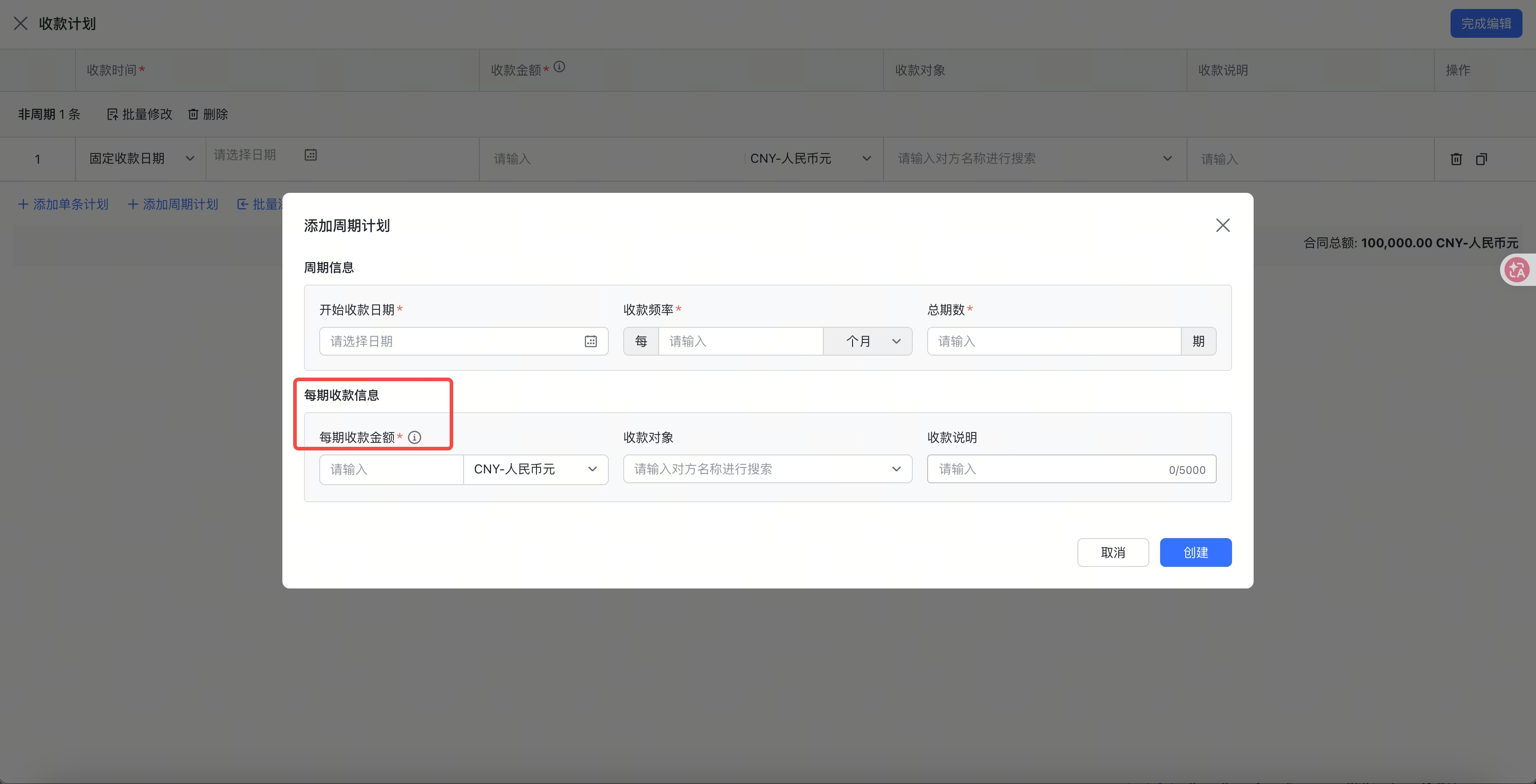The width and height of the screenshot is (1536, 784).
Task: Open 固定收款日期 dropdown in row 1
Action: 141,159
